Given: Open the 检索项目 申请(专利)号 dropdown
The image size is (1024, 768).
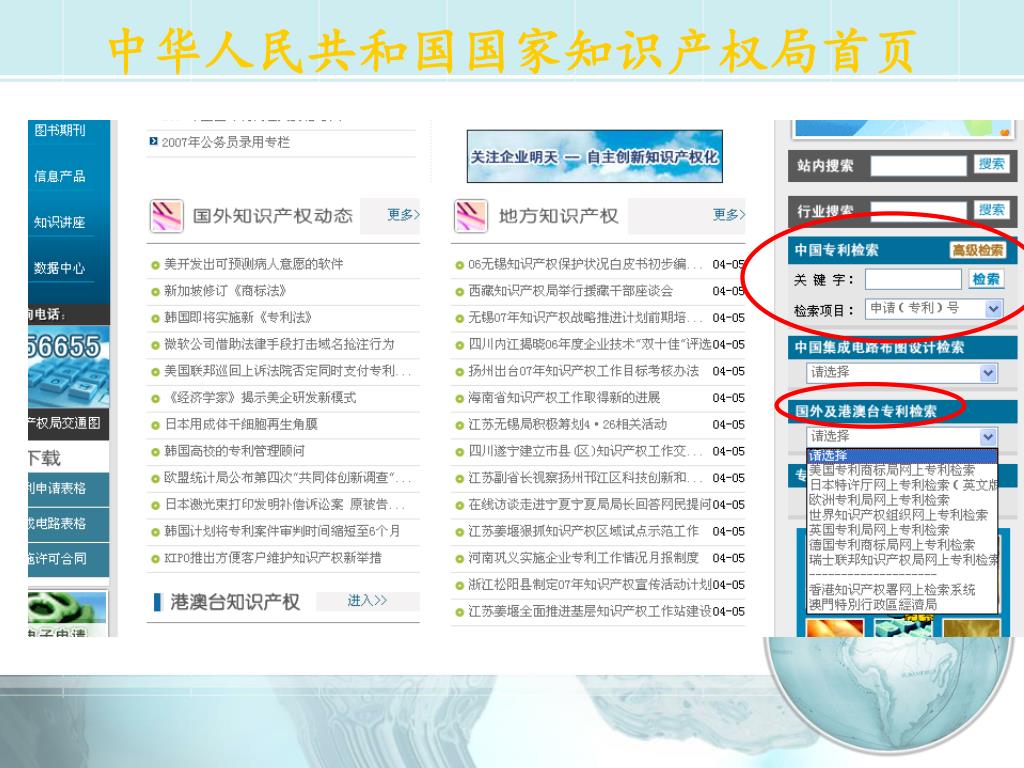Looking at the screenshot, I should pyautogui.click(x=993, y=309).
